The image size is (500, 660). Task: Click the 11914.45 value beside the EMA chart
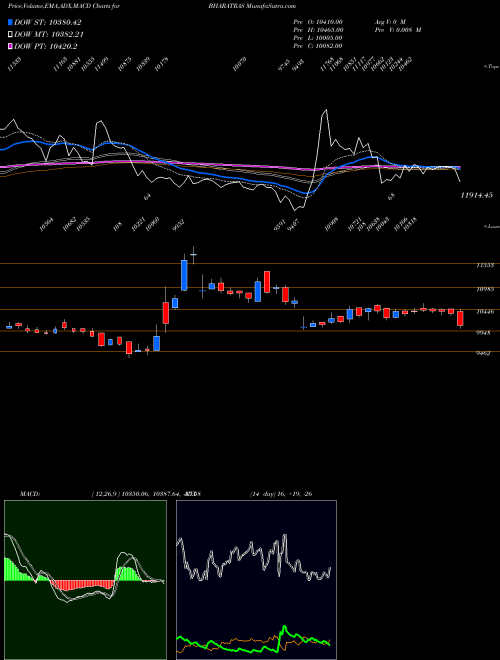pos(476,195)
